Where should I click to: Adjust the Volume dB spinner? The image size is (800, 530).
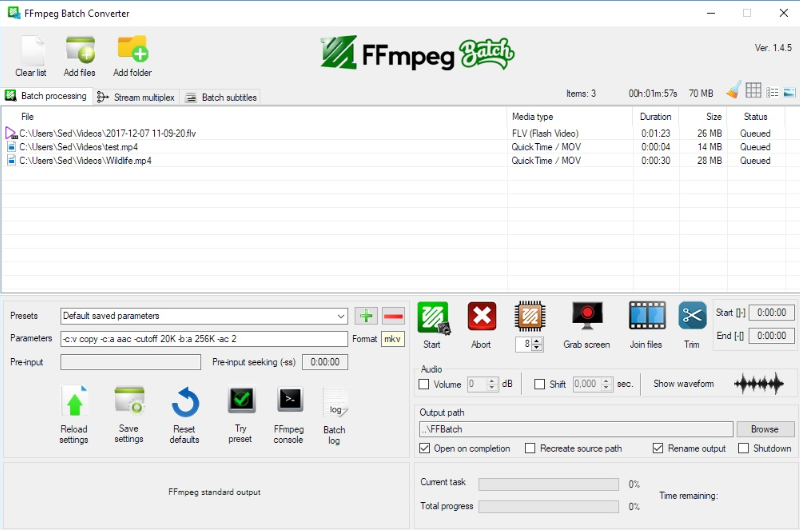click(x=492, y=384)
